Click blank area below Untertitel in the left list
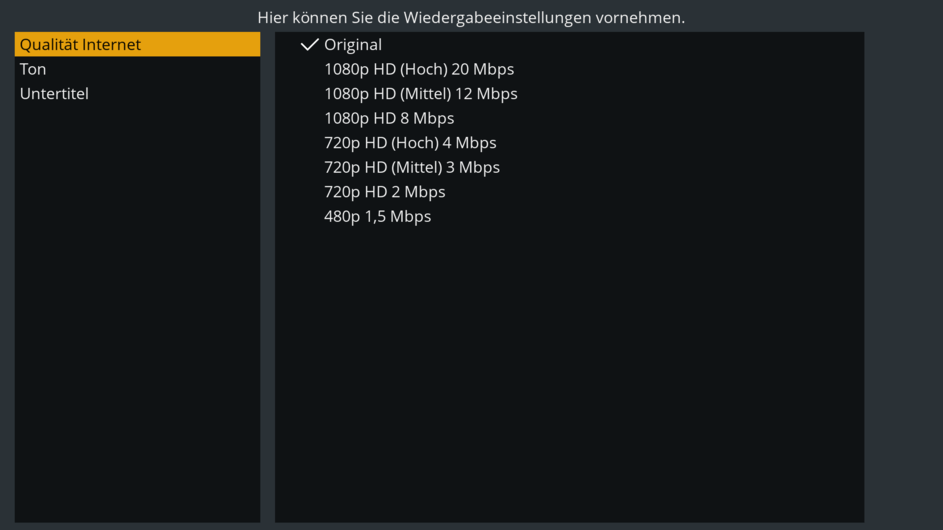Image resolution: width=943 pixels, height=530 pixels. tap(137, 300)
